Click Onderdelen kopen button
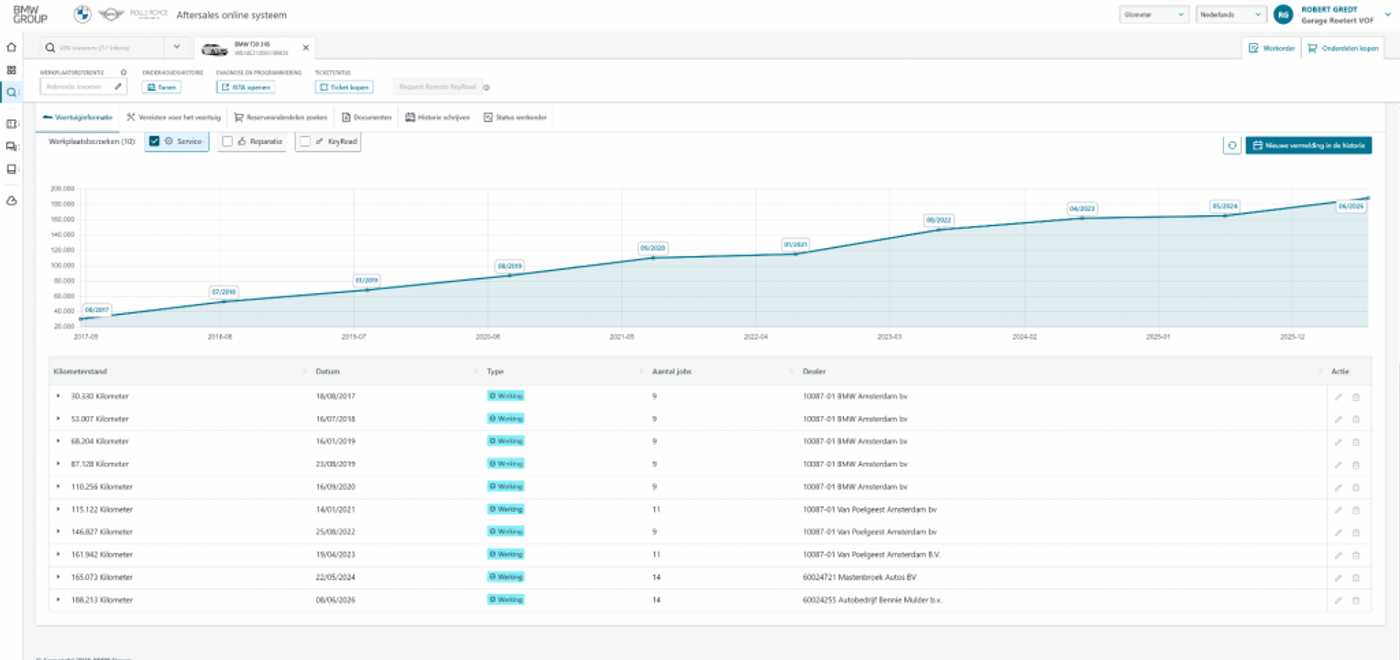This screenshot has width=1400, height=660. 1343,47
